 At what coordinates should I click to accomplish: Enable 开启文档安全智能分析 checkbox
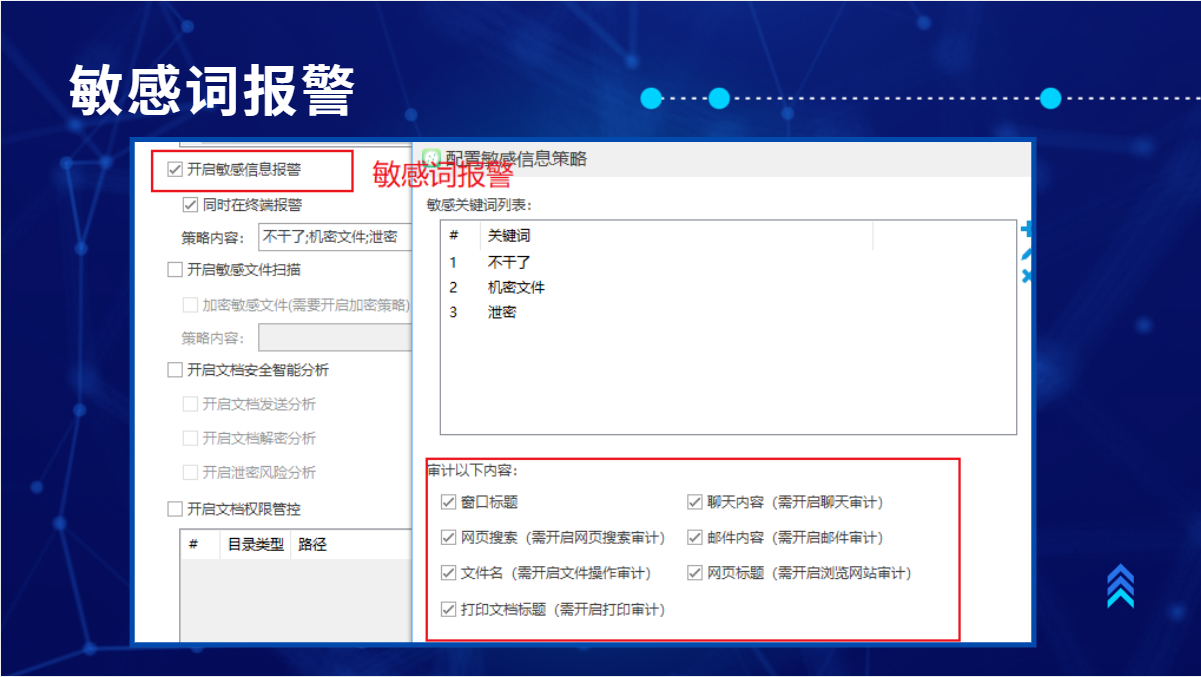[175, 370]
